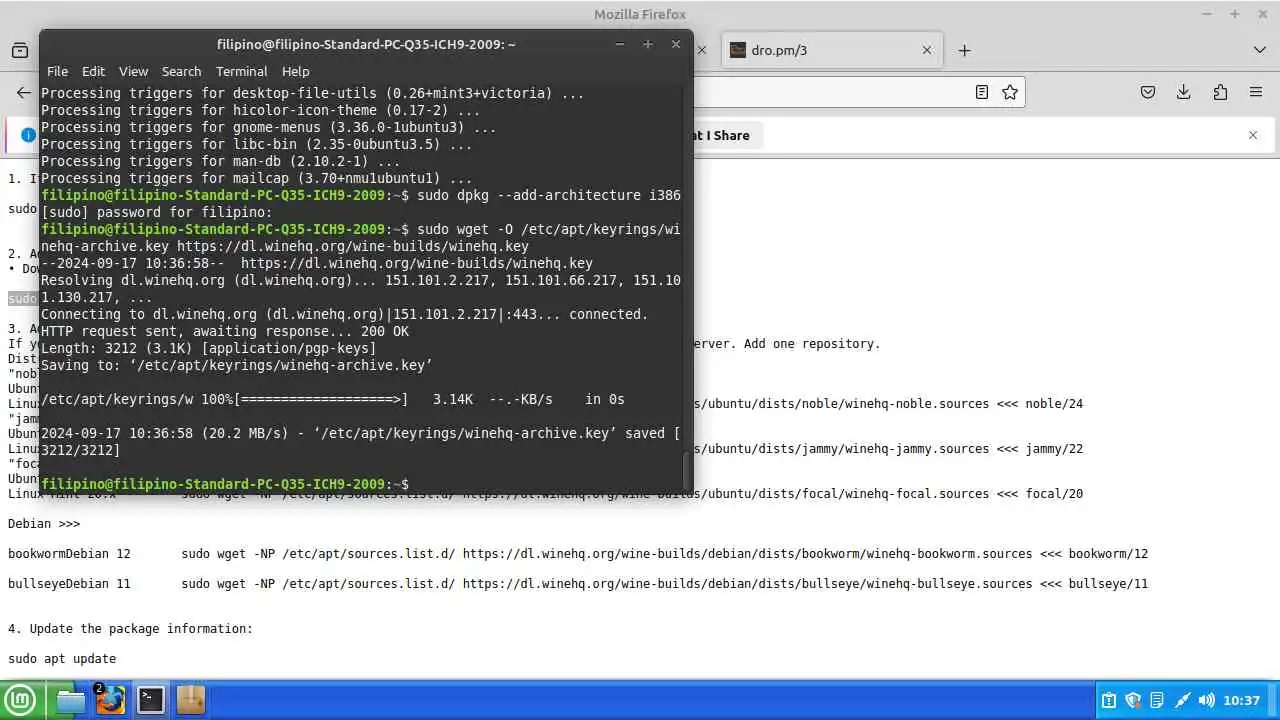This screenshot has height=720, width=1280.
Task: Click 'sudo dpkg --add-architecture i386' command
Action: tap(549, 195)
